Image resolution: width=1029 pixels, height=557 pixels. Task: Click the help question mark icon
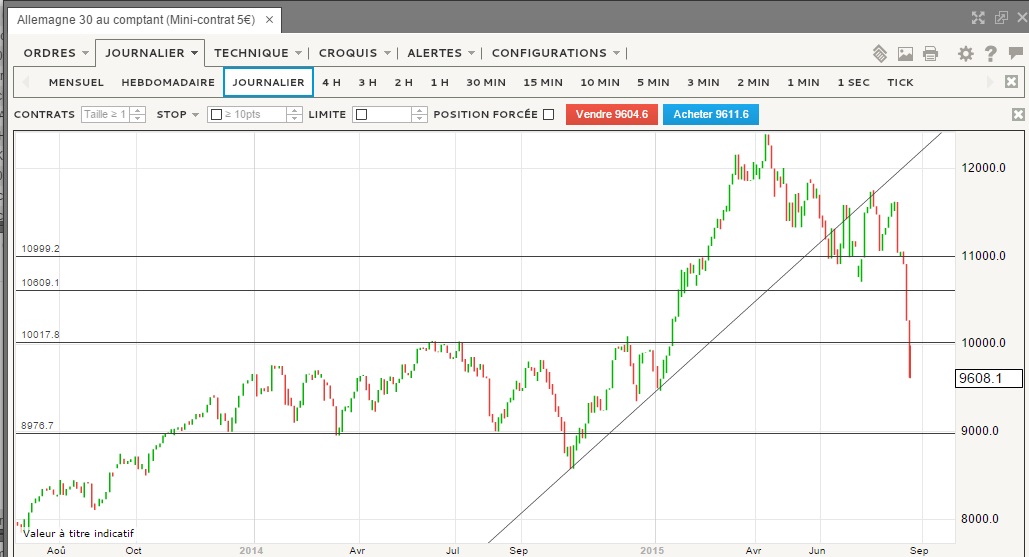point(990,53)
